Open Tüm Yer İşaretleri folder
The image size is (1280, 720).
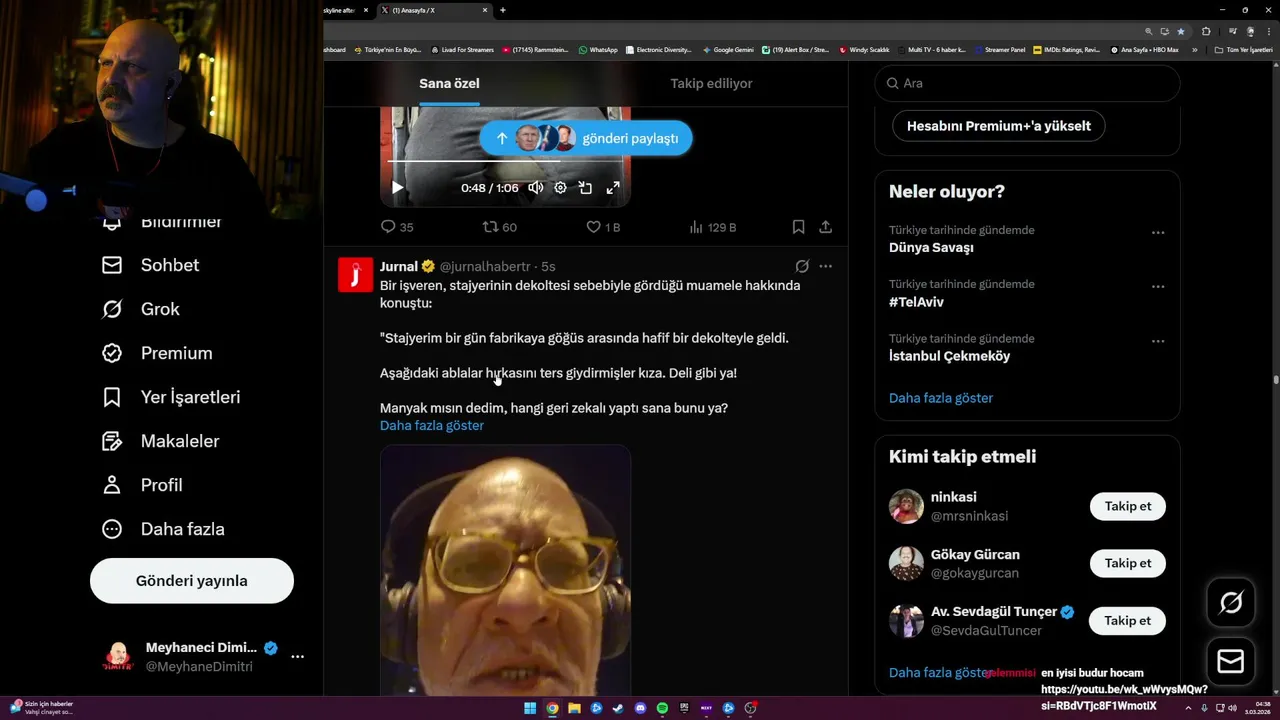tap(1243, 49)
